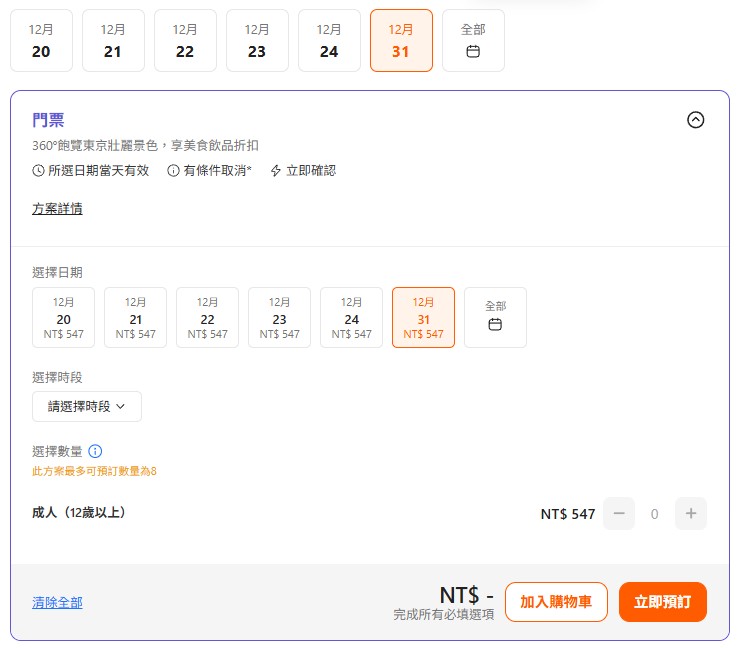Choose 12月 23 NT$ 547 date option
Screen dimensions: 737x648
(x=279, y=317)
